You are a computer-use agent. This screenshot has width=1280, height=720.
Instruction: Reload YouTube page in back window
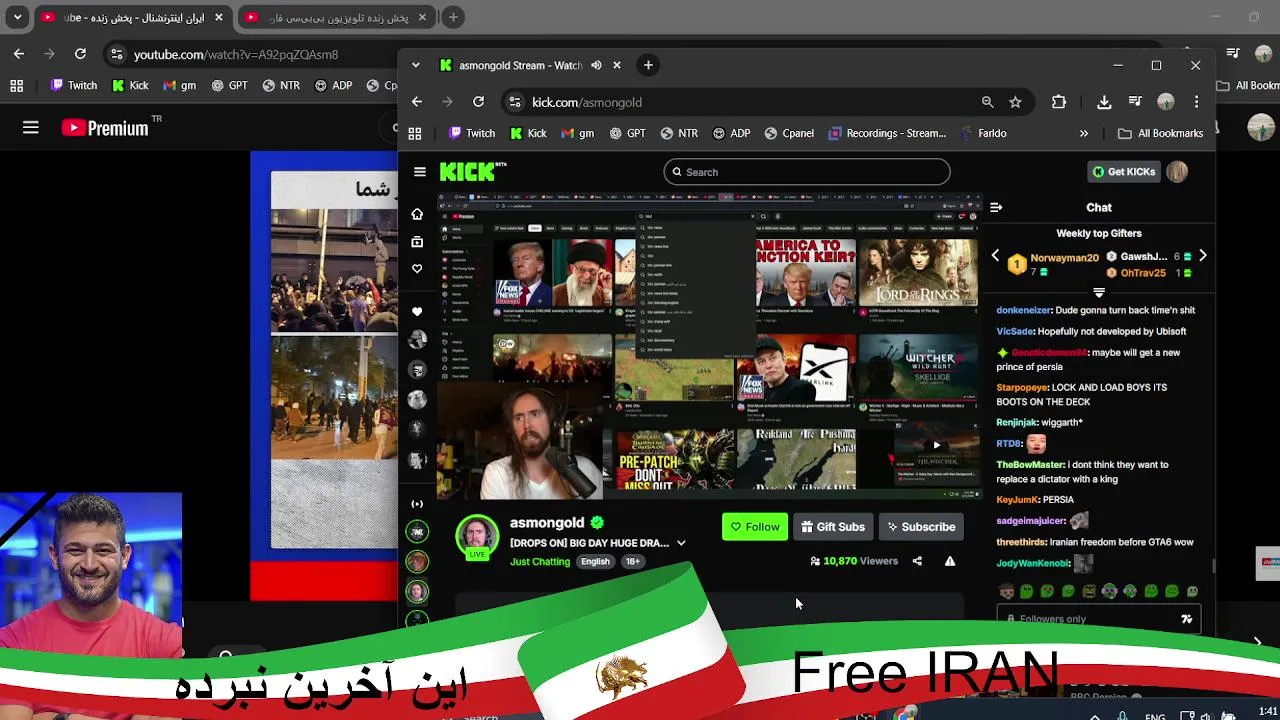[x=80, y=54]
